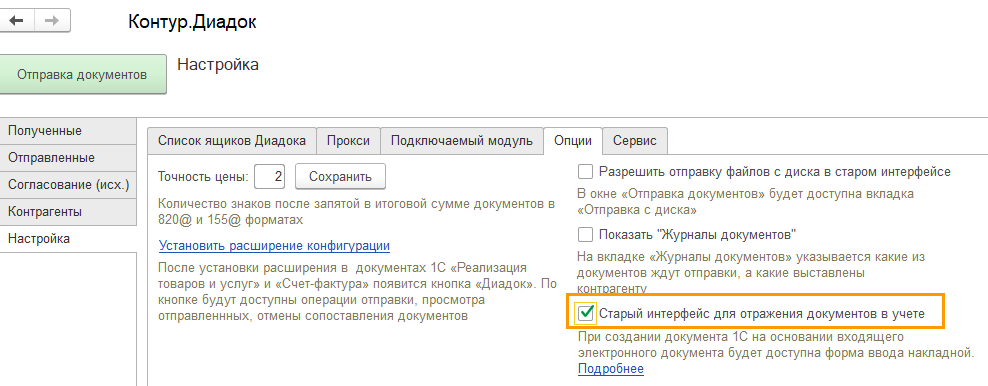Open the Подробнее link
Screen dimensions: 988x386
click(611, 368)
